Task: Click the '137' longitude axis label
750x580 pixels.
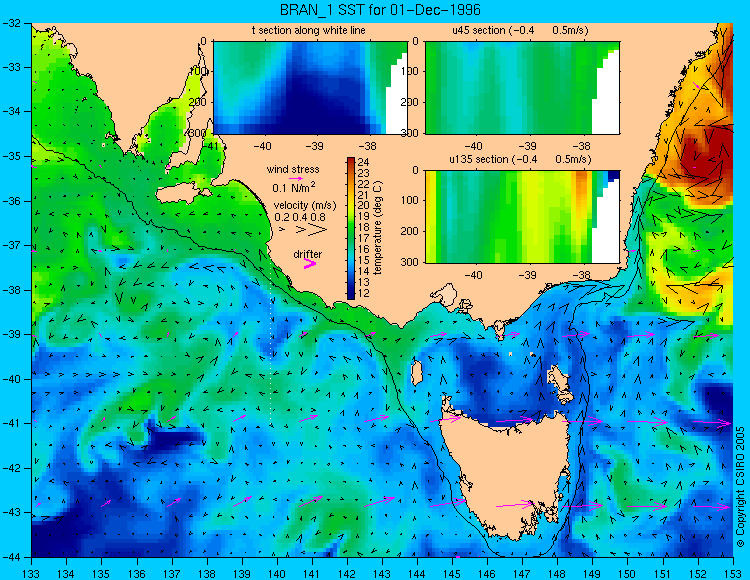Action: (172, 574)
